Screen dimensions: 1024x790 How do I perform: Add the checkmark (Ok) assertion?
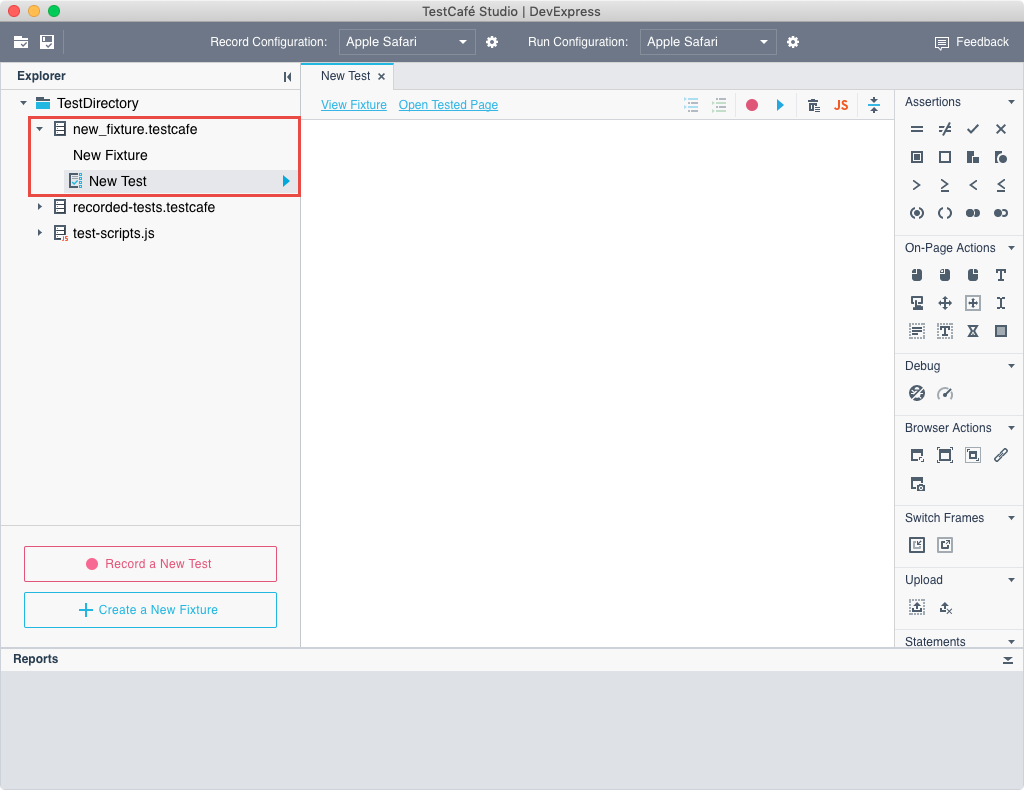coord(973,129)
